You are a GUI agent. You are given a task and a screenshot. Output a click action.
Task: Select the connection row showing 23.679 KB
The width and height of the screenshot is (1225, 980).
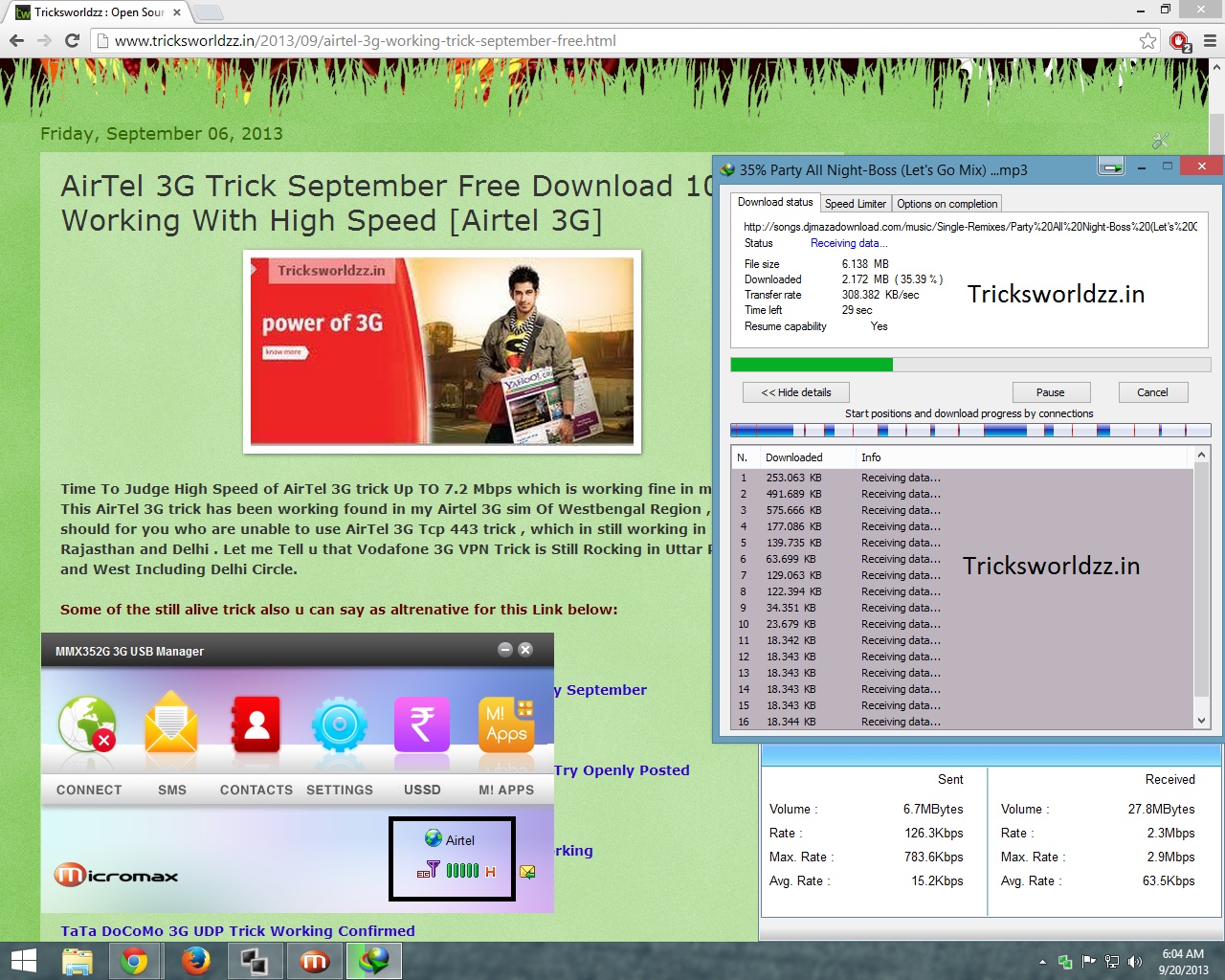click(963, 624)
